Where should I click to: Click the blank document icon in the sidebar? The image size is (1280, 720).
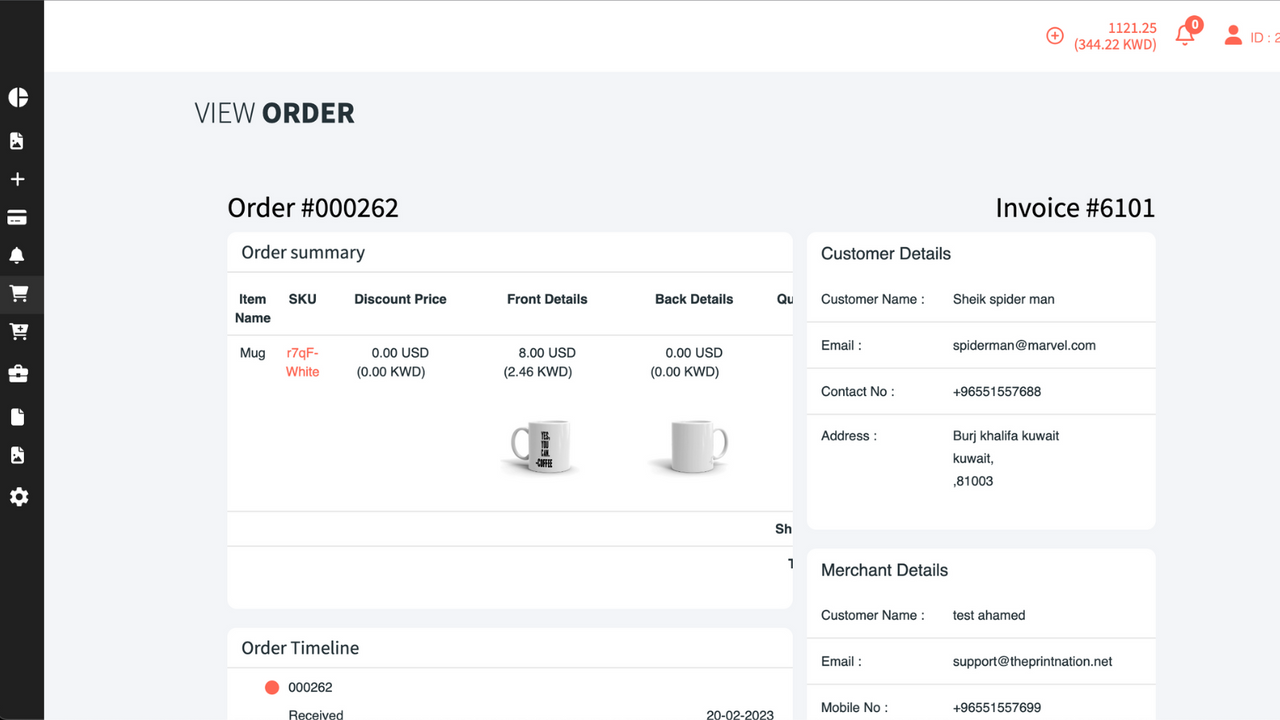(x=18, y=416)
